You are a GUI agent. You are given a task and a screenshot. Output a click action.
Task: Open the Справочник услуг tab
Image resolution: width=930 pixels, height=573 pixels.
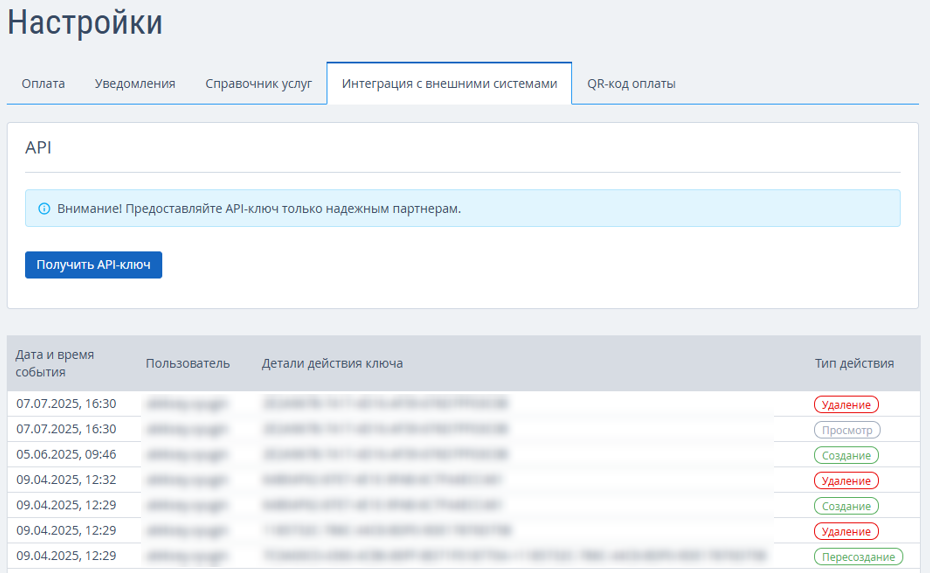(259, 84)
